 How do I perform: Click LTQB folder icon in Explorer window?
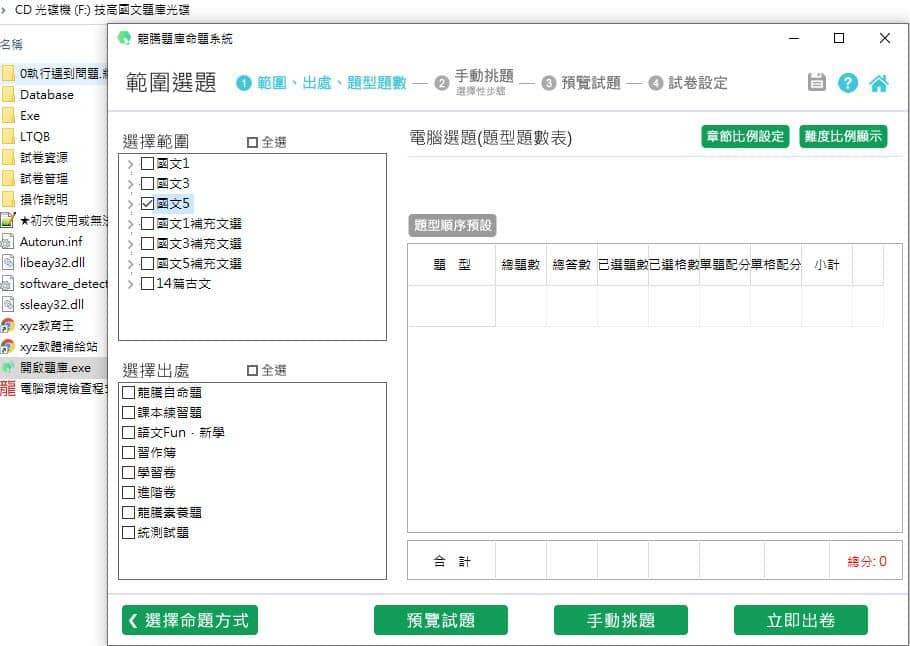(x=8, y=136)
